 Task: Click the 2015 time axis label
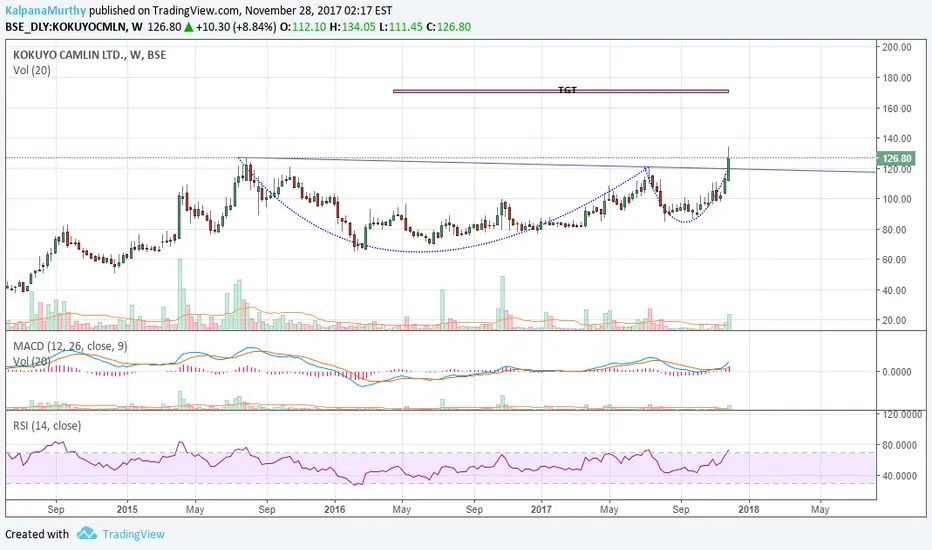127,510
